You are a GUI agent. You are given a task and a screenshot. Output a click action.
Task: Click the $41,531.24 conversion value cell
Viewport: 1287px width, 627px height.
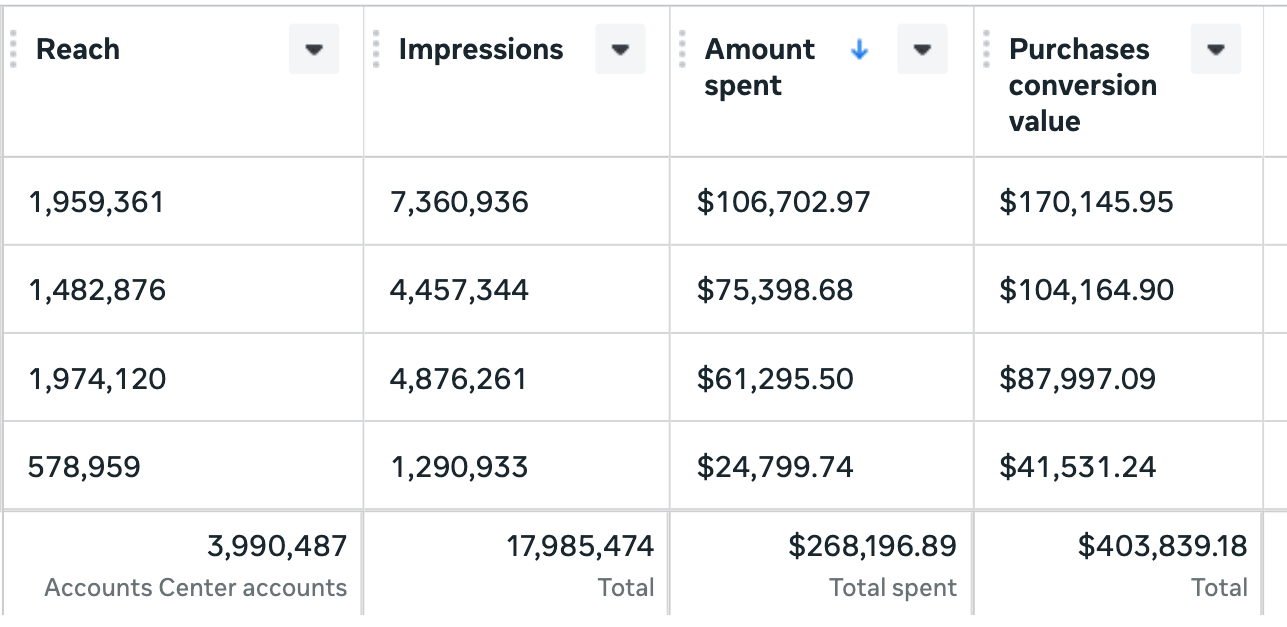point(1078,467)
